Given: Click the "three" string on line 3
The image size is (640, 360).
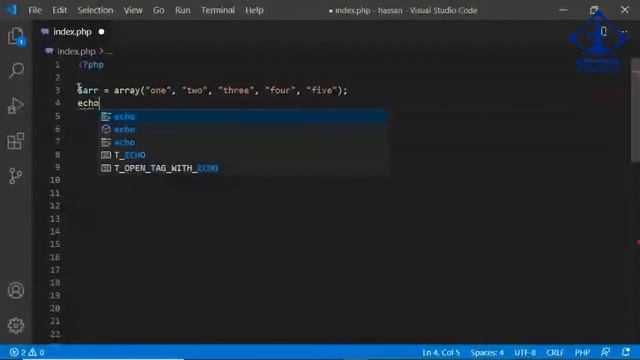Looking at the screenshot, I should 236,90.
